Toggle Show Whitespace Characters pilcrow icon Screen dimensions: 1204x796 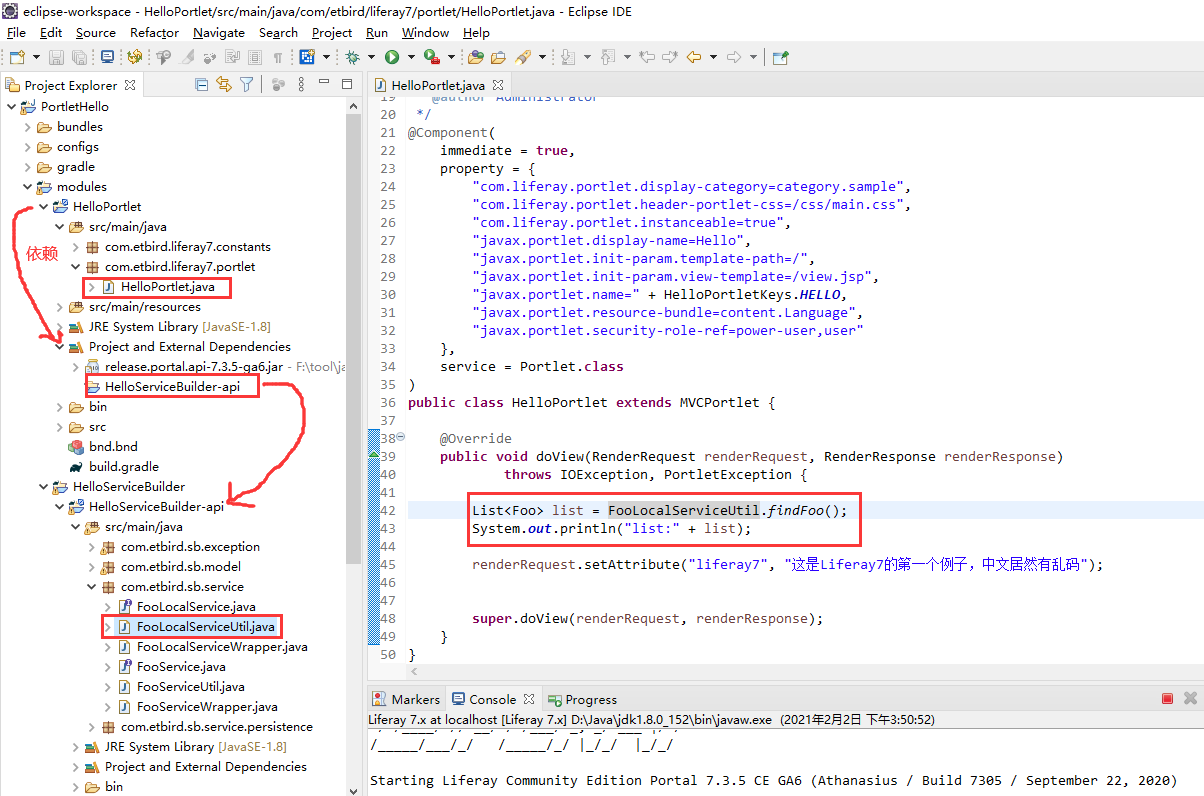tap(278, 57)
